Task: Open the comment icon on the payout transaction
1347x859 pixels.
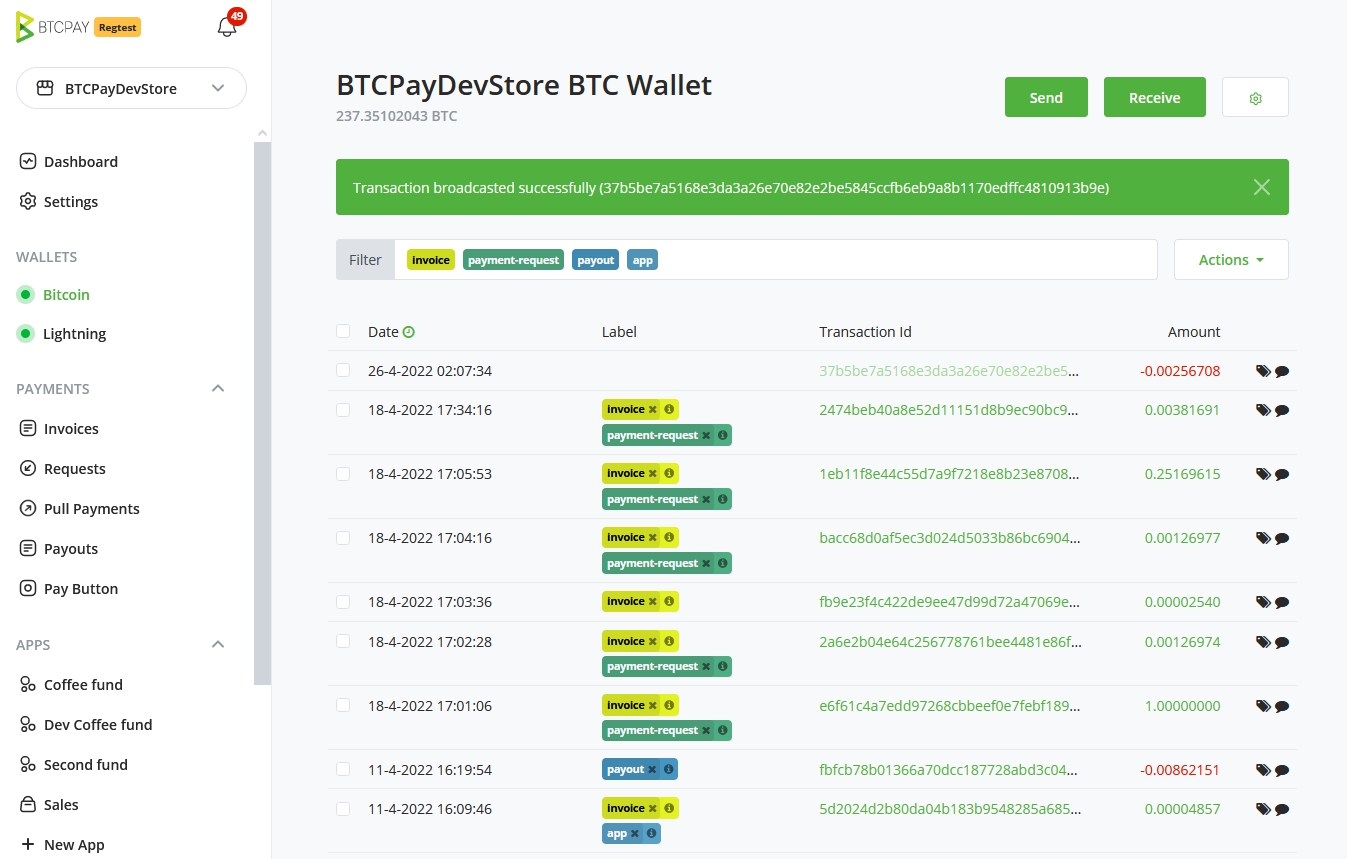Action: (1282, 770)
